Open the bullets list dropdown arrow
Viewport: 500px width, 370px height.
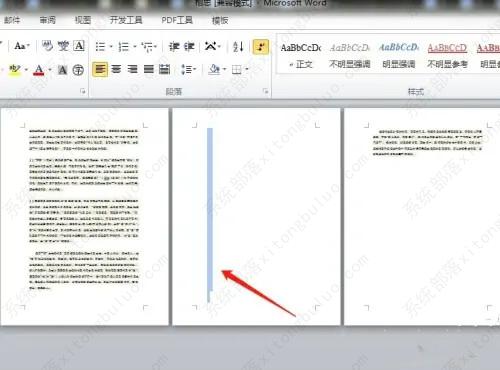111,47
